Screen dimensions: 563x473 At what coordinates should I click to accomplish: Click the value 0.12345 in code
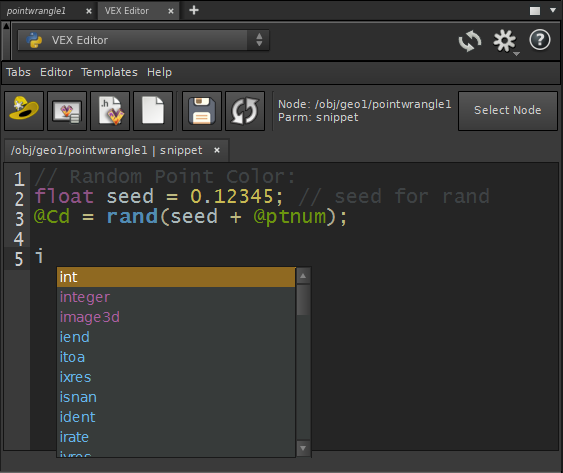click(x=232, y=196)
